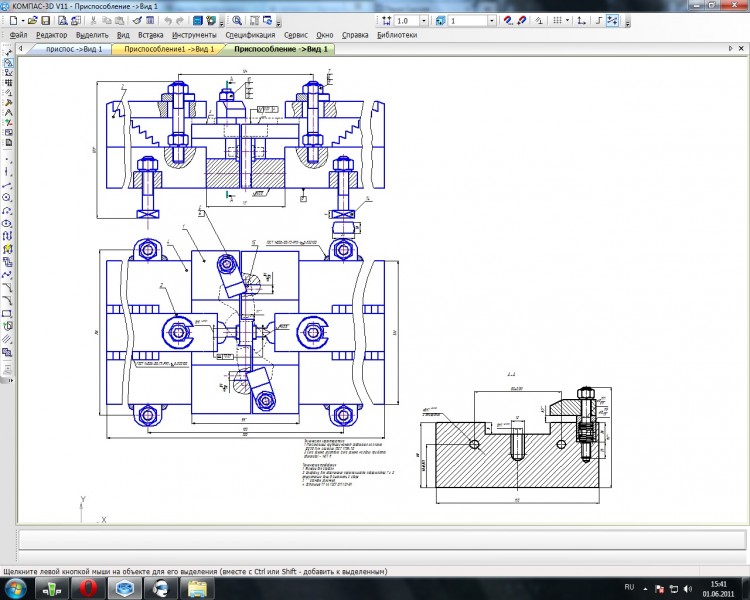Image resolution: width=750 pixels, height=600 pixels.
Task: Save the current drawing
Action: 45,21
